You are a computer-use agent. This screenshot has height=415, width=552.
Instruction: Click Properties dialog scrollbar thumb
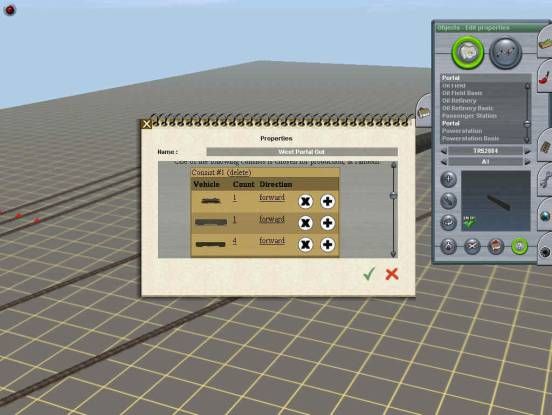(x=394, y=195)
